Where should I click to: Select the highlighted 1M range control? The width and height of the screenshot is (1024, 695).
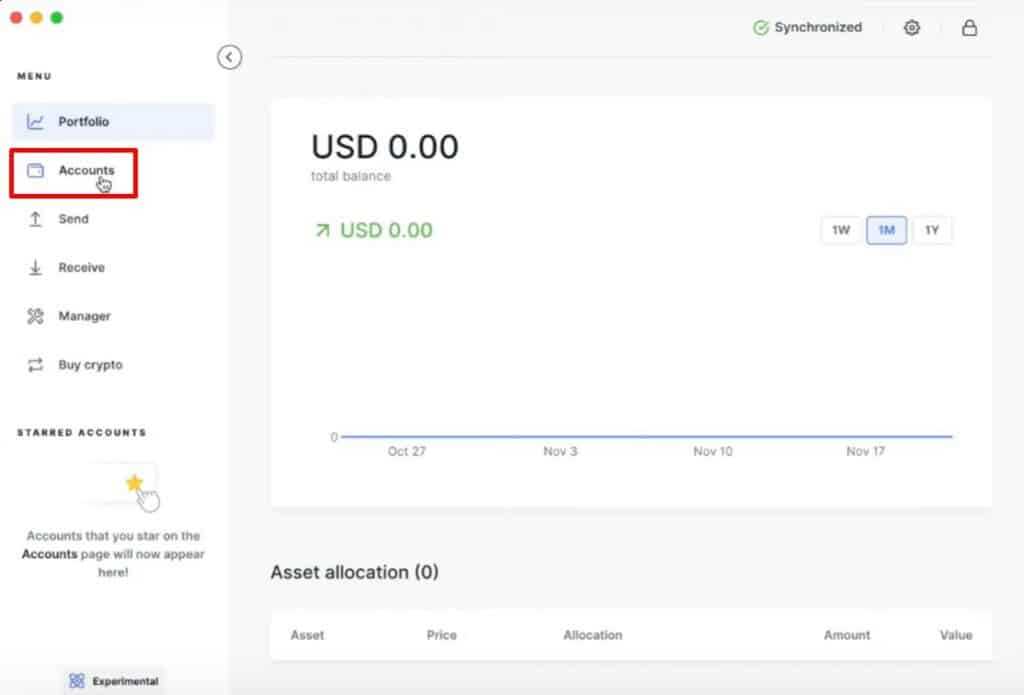tap(886, 230)
